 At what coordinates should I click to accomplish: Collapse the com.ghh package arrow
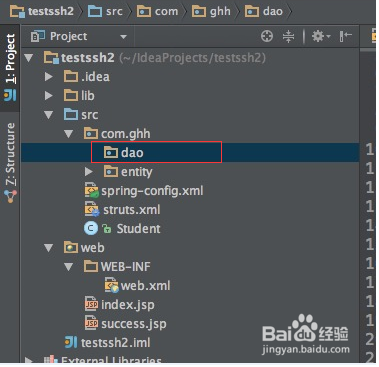click(x=69, y=134)
